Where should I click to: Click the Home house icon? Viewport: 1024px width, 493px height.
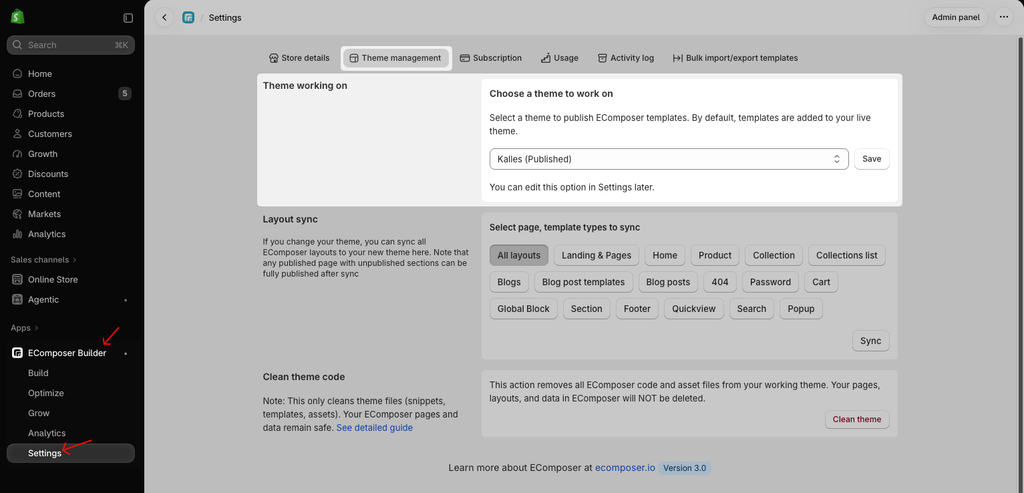(x=18, y=74)
